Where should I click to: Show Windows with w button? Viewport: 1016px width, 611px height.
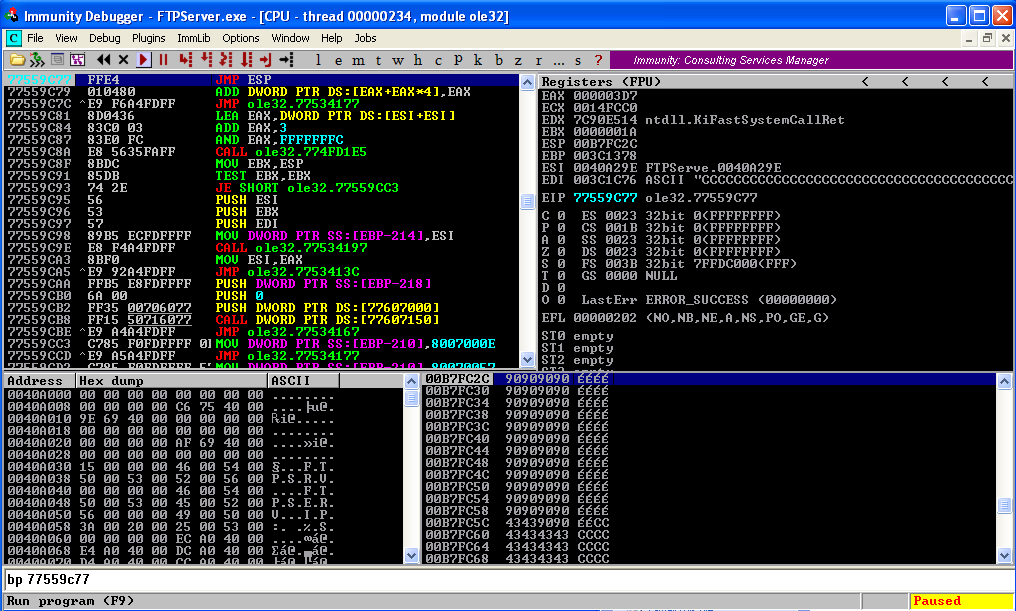398,60
